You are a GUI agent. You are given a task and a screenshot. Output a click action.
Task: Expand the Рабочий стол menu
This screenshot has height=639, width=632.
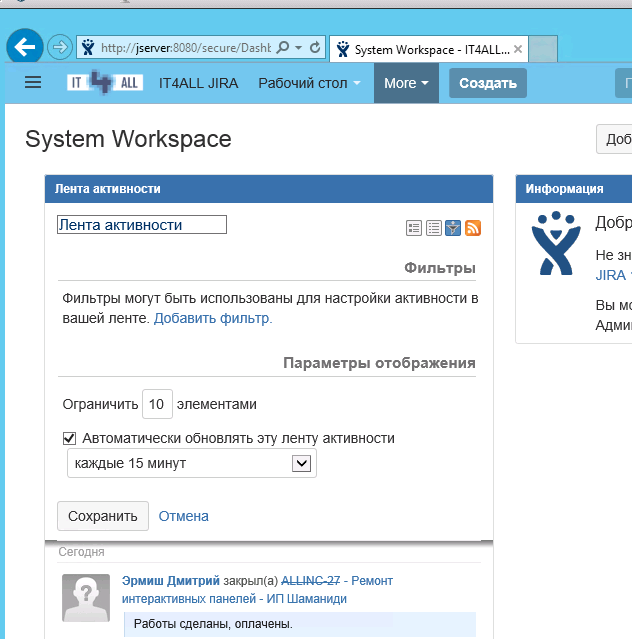click(309, 83)
